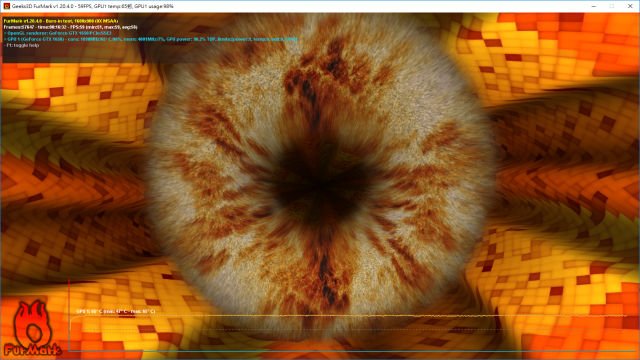Click the OpenGL renderer info line
This screenshot has height=360, width=640.
coord(58,33)
